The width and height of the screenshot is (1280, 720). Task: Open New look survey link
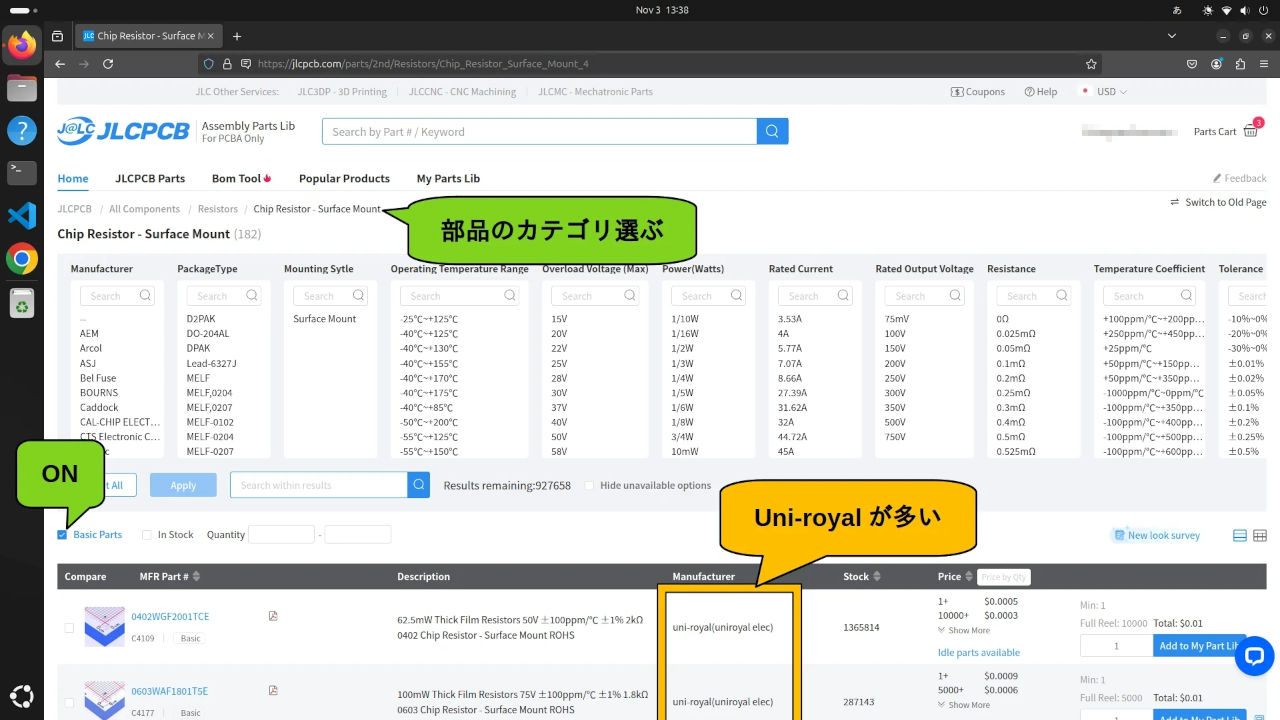[1156, 535]
